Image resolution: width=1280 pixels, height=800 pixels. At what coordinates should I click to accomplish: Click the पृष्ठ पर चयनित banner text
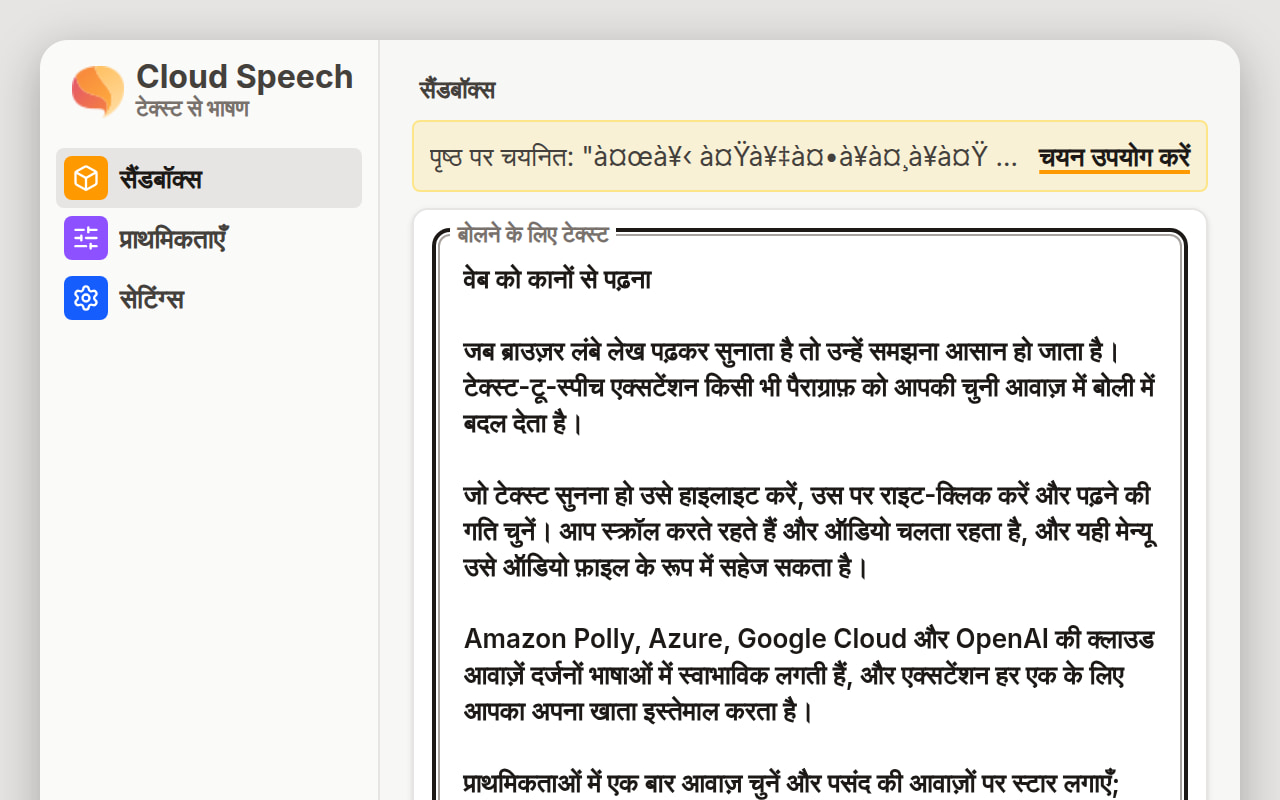pos(724,157)
